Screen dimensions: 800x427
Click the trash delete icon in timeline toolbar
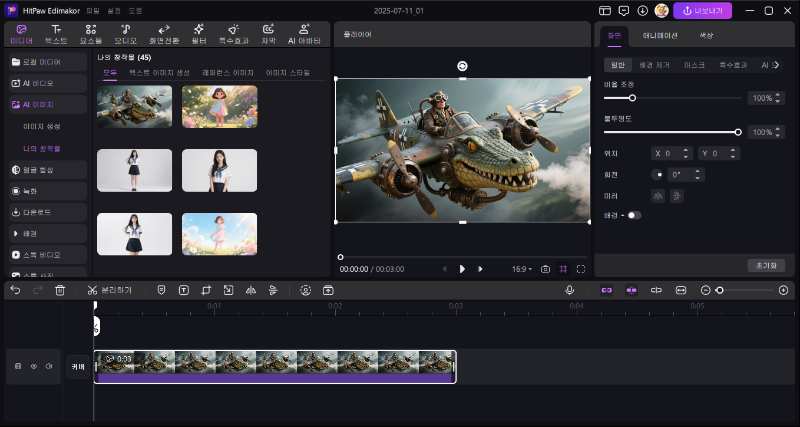point(60,290)
